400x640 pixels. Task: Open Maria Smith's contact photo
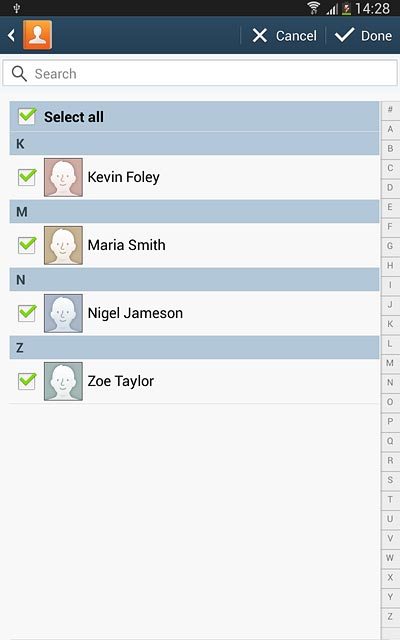pos(63,245)
